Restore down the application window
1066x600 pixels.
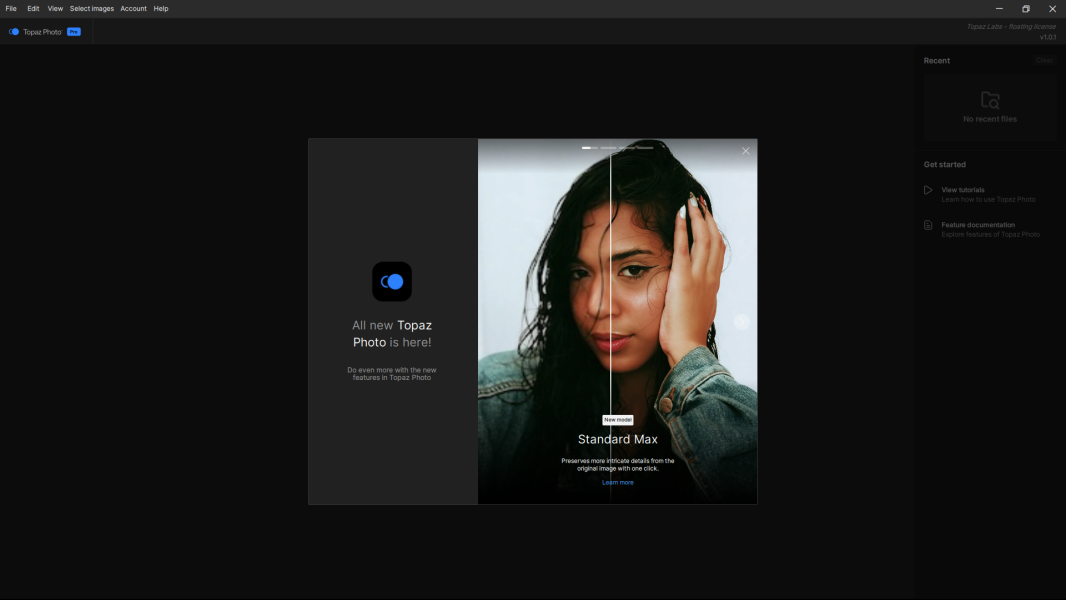tap(1026, 9)
